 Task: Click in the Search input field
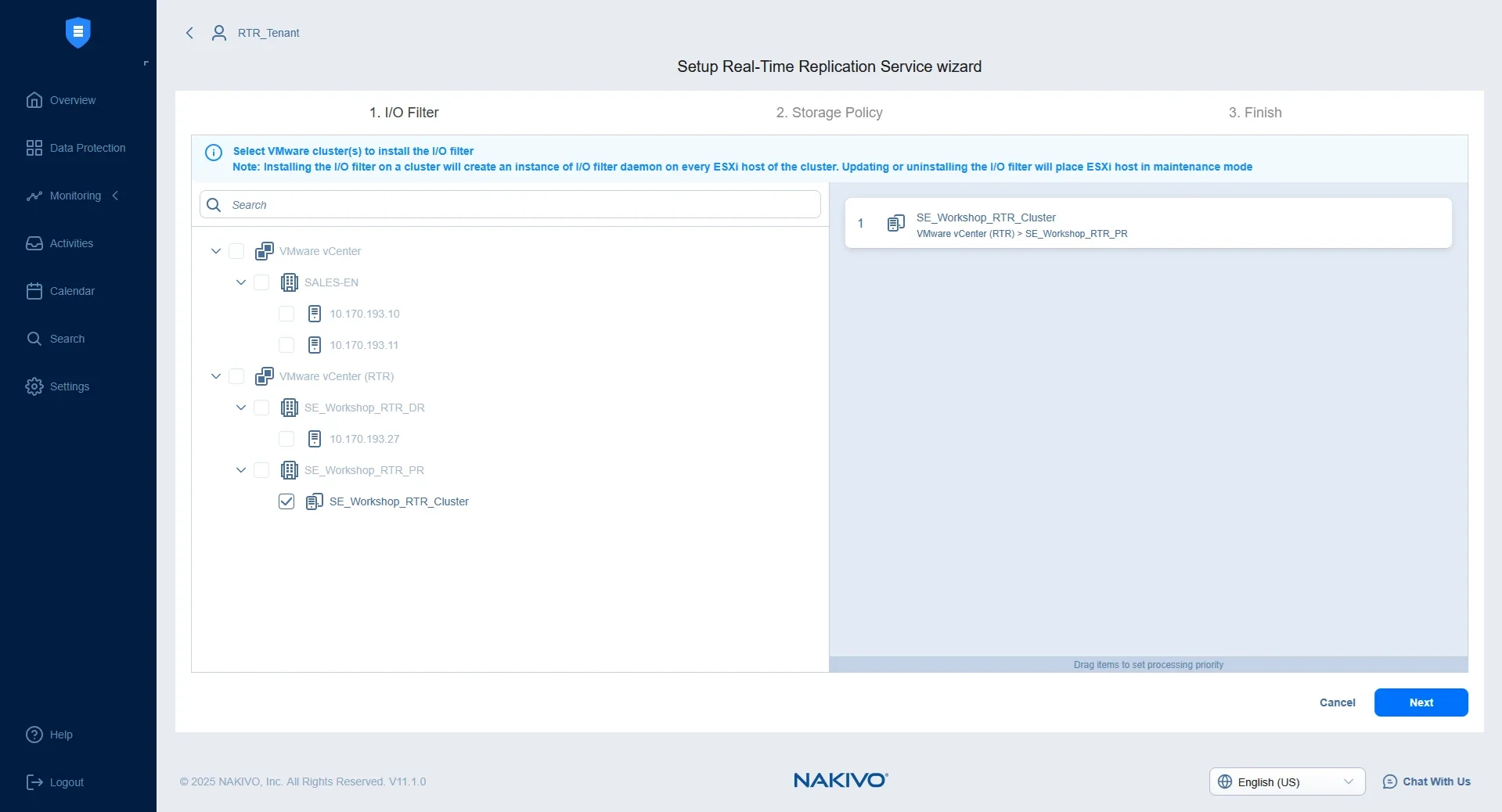click(x=520, y=205)
